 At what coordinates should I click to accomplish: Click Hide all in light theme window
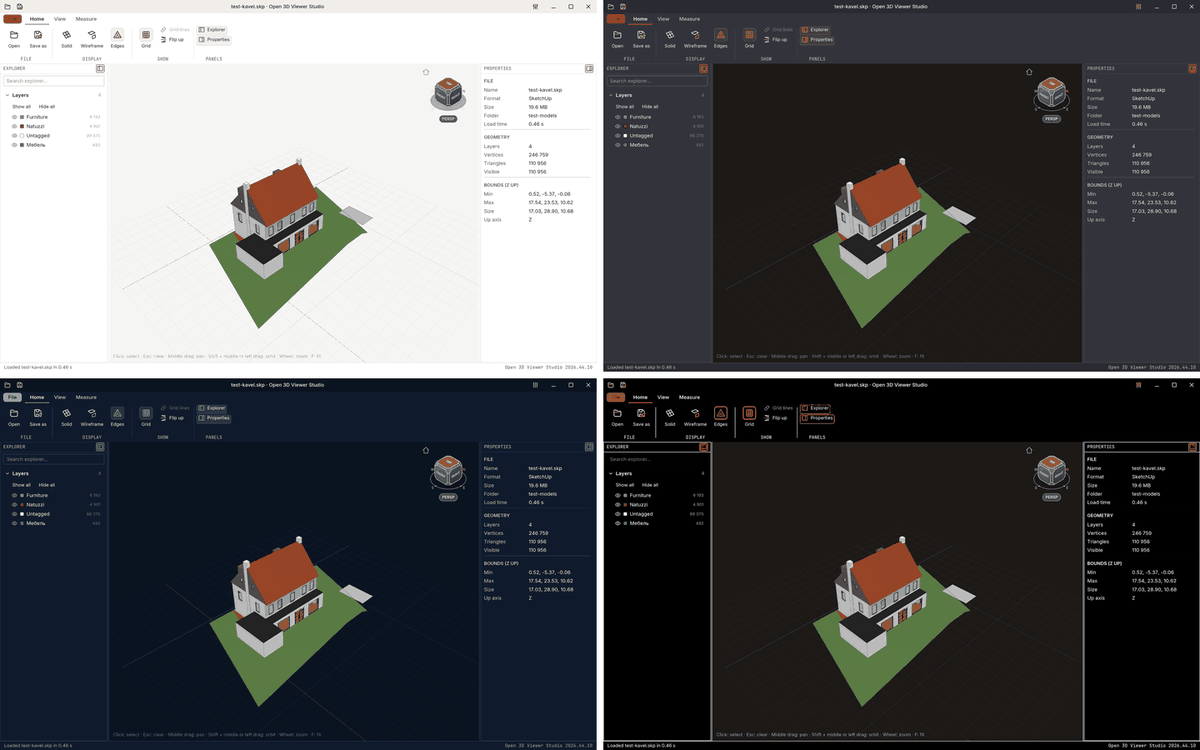[x=47, y=106]
